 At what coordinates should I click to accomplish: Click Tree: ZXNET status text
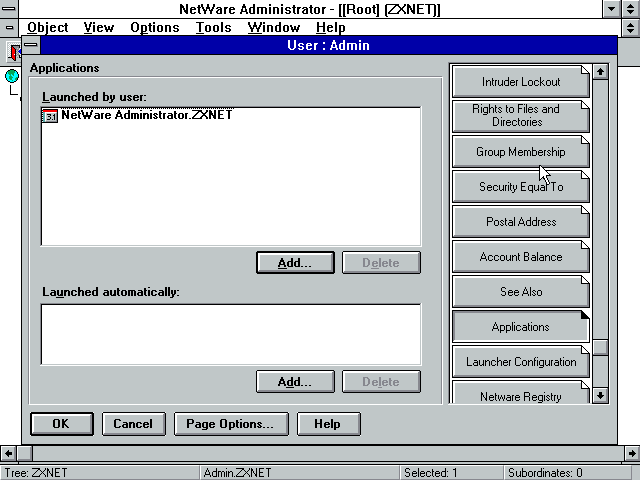(x=36, y=473)
